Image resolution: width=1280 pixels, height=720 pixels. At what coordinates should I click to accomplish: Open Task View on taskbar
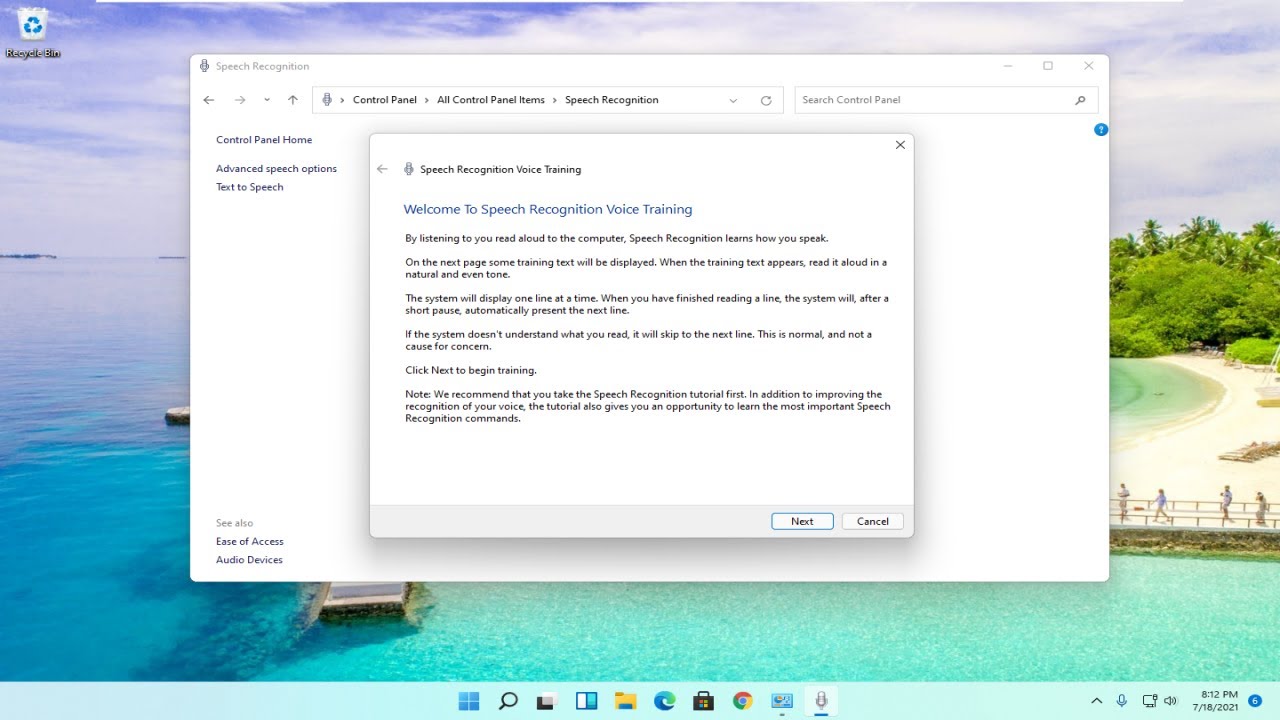pyautogui.click(x=547, y=701)
